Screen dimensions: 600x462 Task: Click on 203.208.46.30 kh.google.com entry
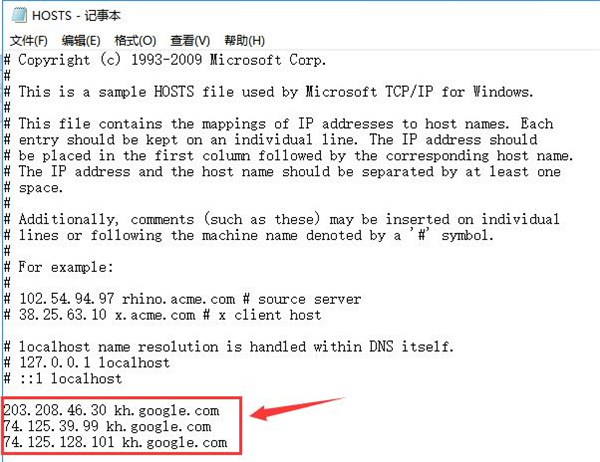tap(111, 410)
